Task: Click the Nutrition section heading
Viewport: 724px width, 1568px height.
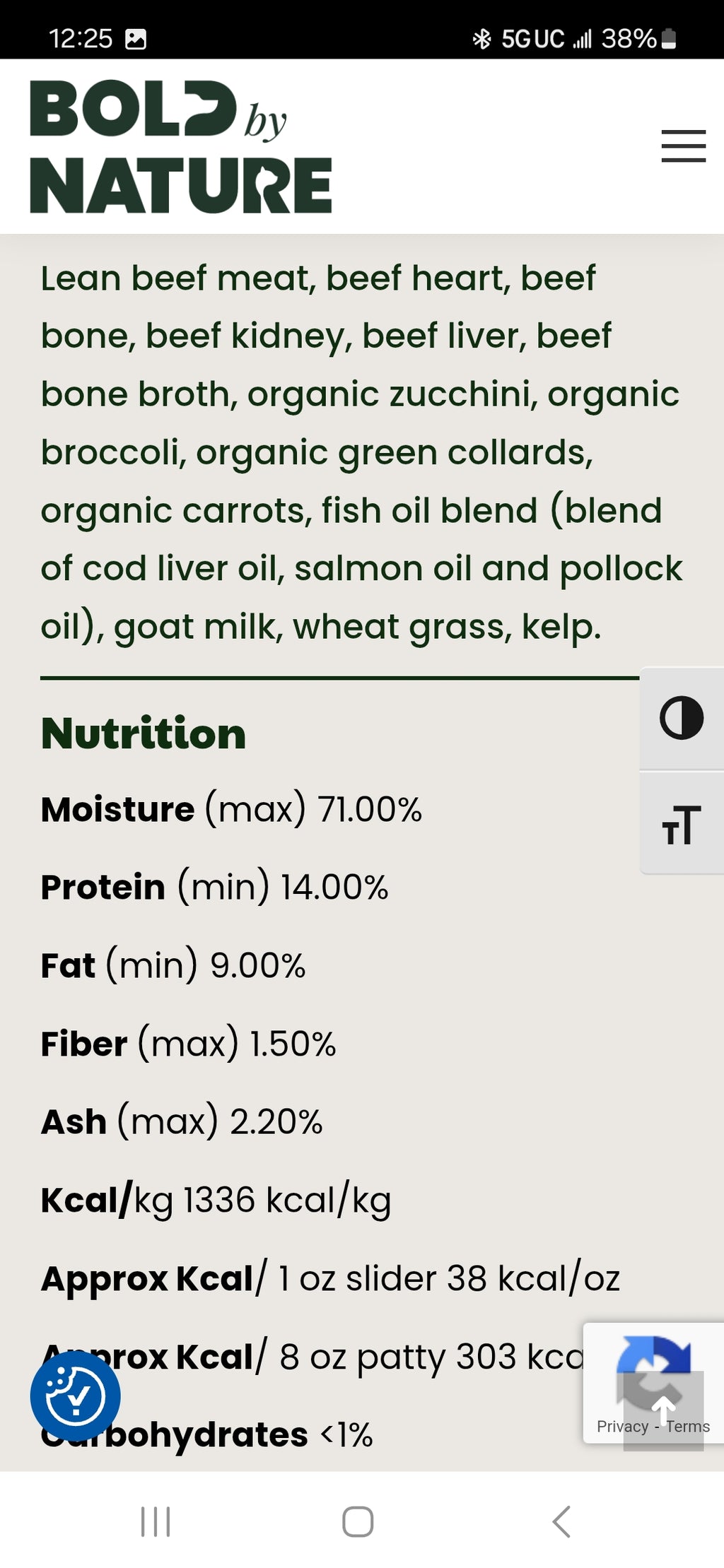Action: click(144, 733)
